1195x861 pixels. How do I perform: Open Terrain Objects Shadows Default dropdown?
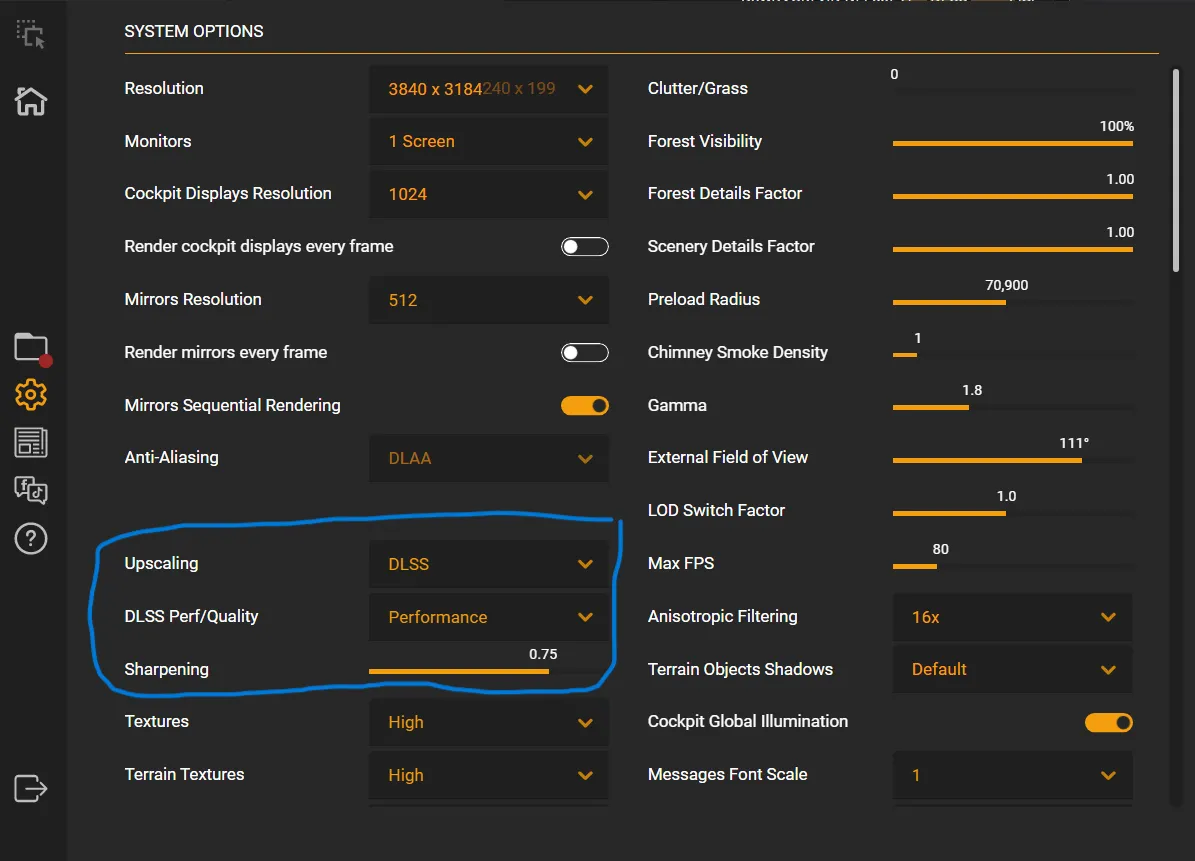coord(1012,670)
